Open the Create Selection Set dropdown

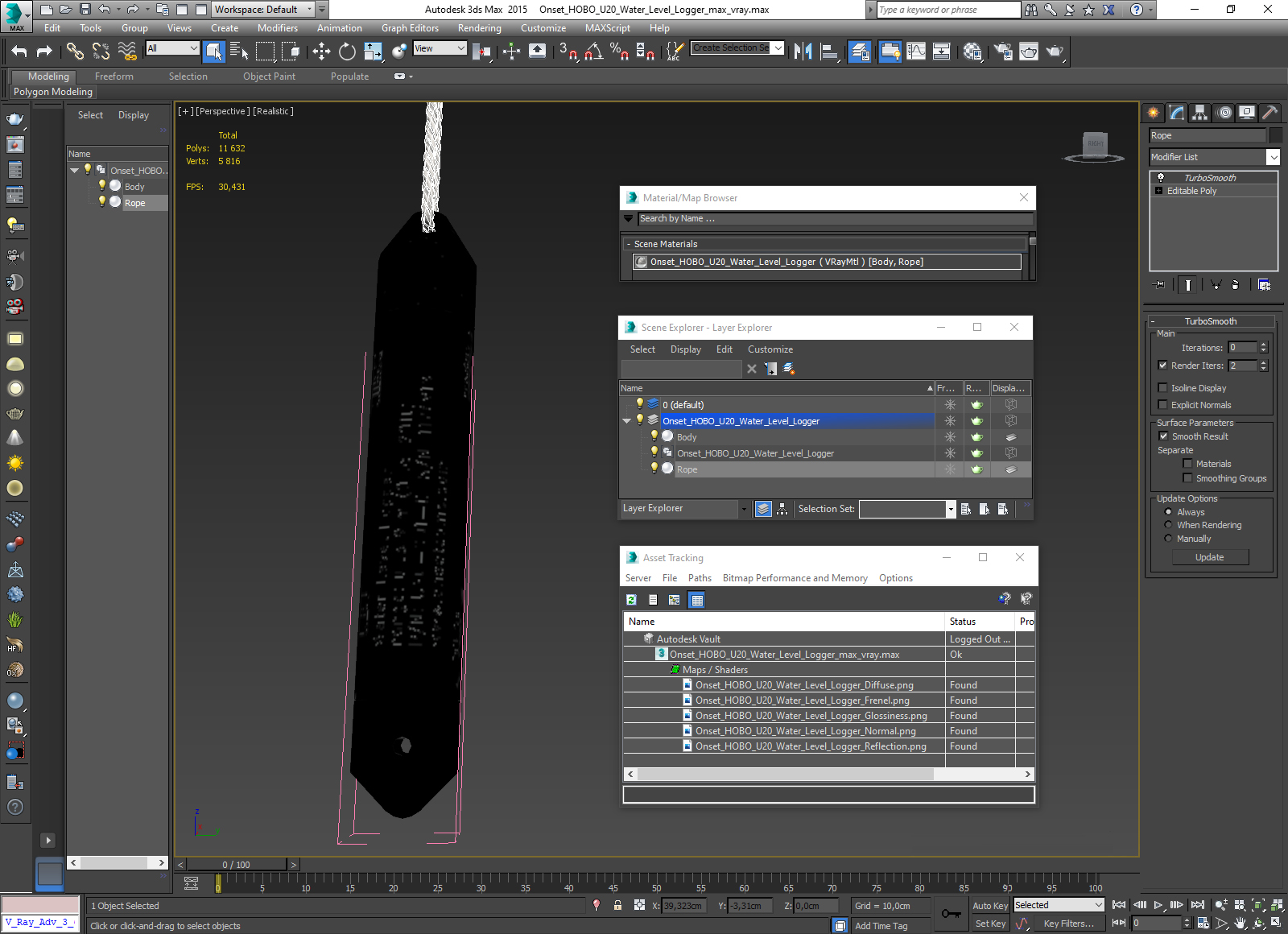click(x=778, y=48)
